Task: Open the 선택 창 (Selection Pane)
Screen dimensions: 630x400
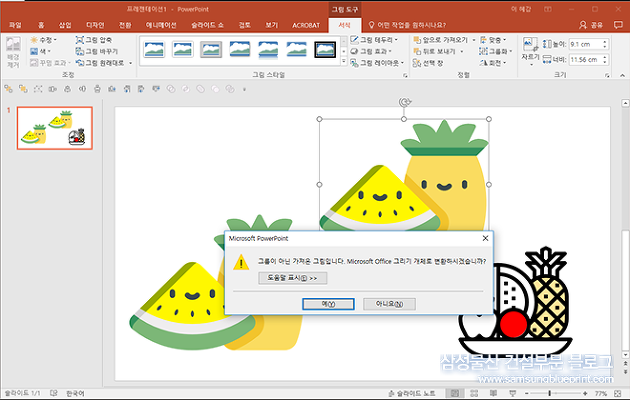Action: pyautogui.click(x=428, y=63)
